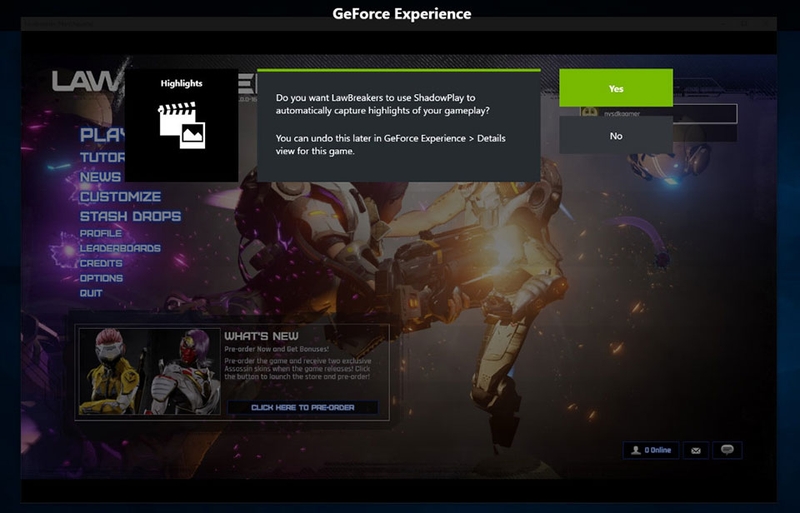Decline highlights with the No button
The image size is (800, 513).
(616, 135)
